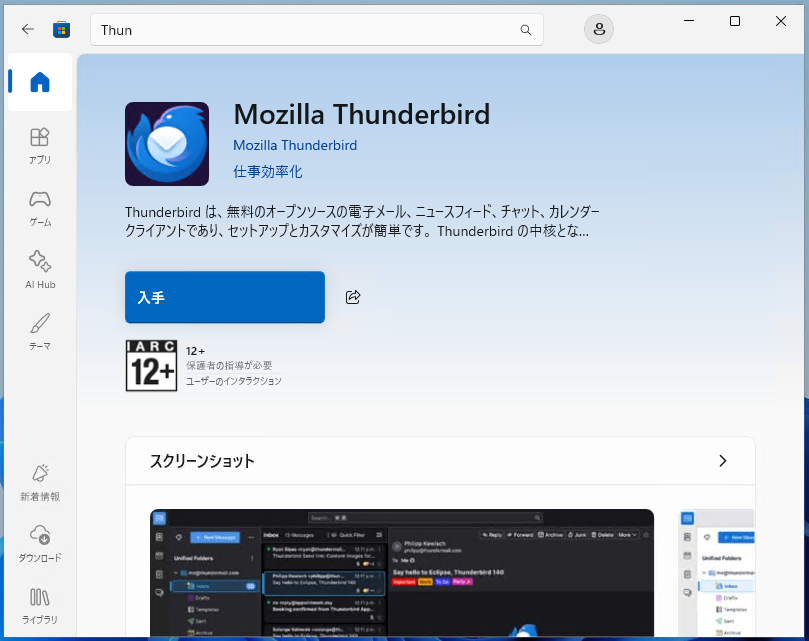Open the テーマ (Themes) section
Image resolution: width=809 pixels, height=641 pixels.
click(40, 332)
